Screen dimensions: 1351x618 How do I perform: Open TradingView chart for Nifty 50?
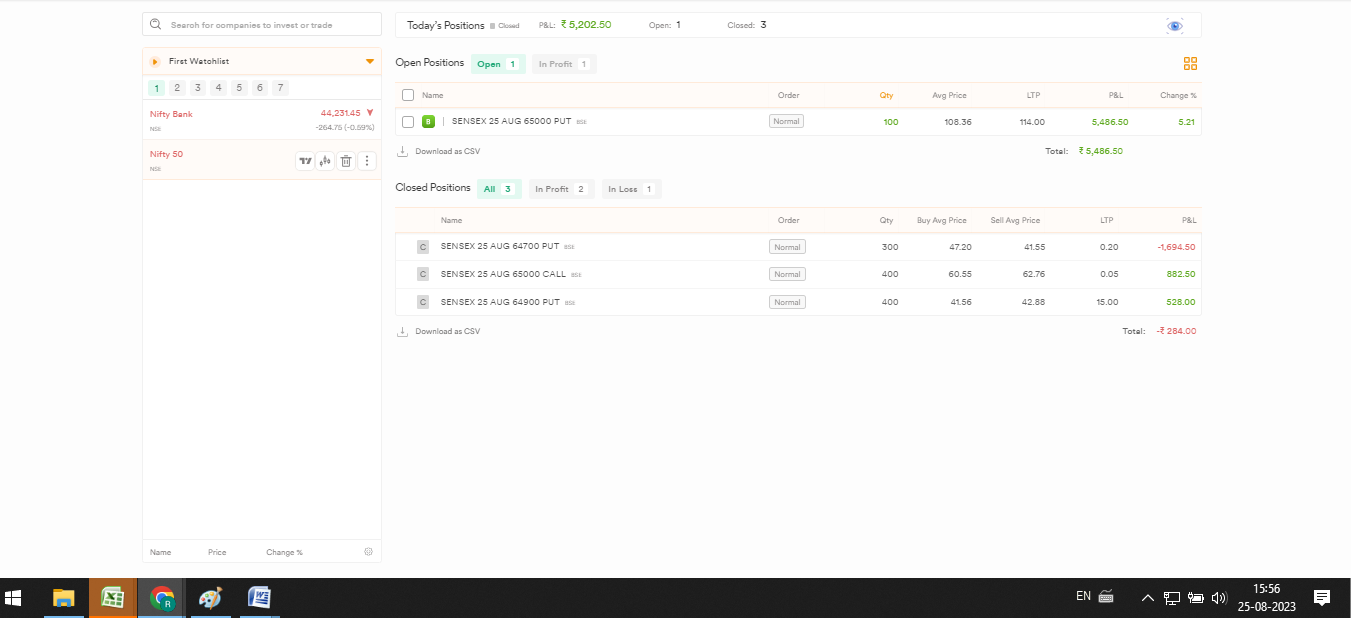click(x=305, y=161)
